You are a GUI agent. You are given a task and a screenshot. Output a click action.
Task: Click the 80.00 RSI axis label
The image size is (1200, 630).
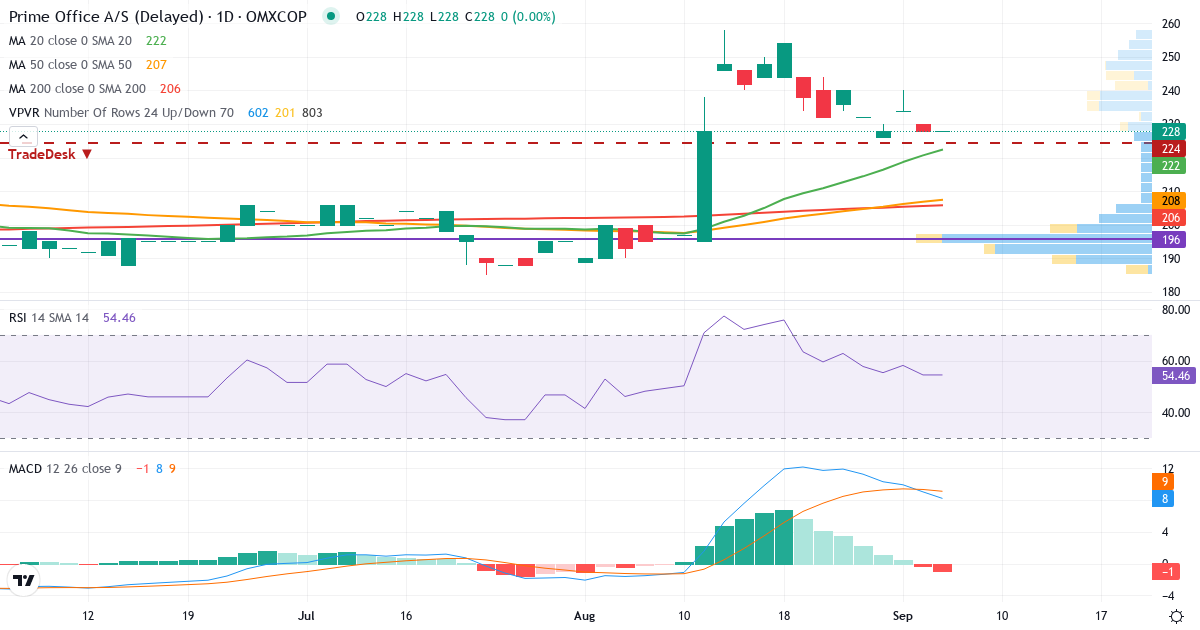point(1174,310)
